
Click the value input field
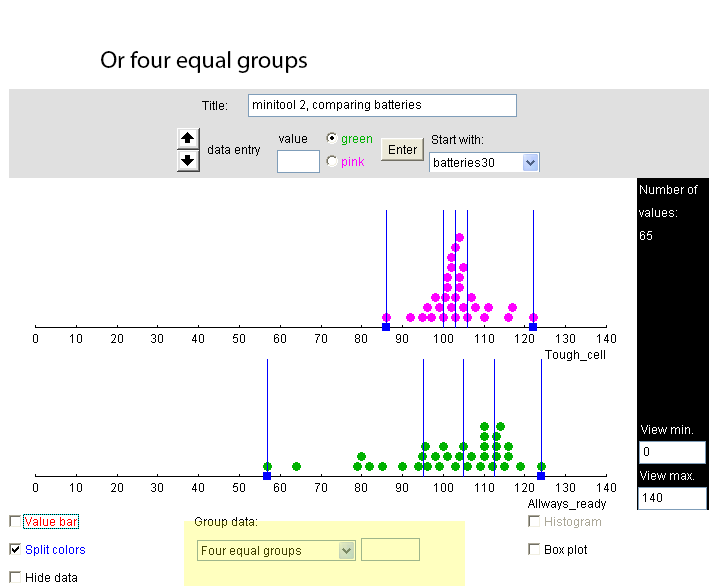[298, 161]
